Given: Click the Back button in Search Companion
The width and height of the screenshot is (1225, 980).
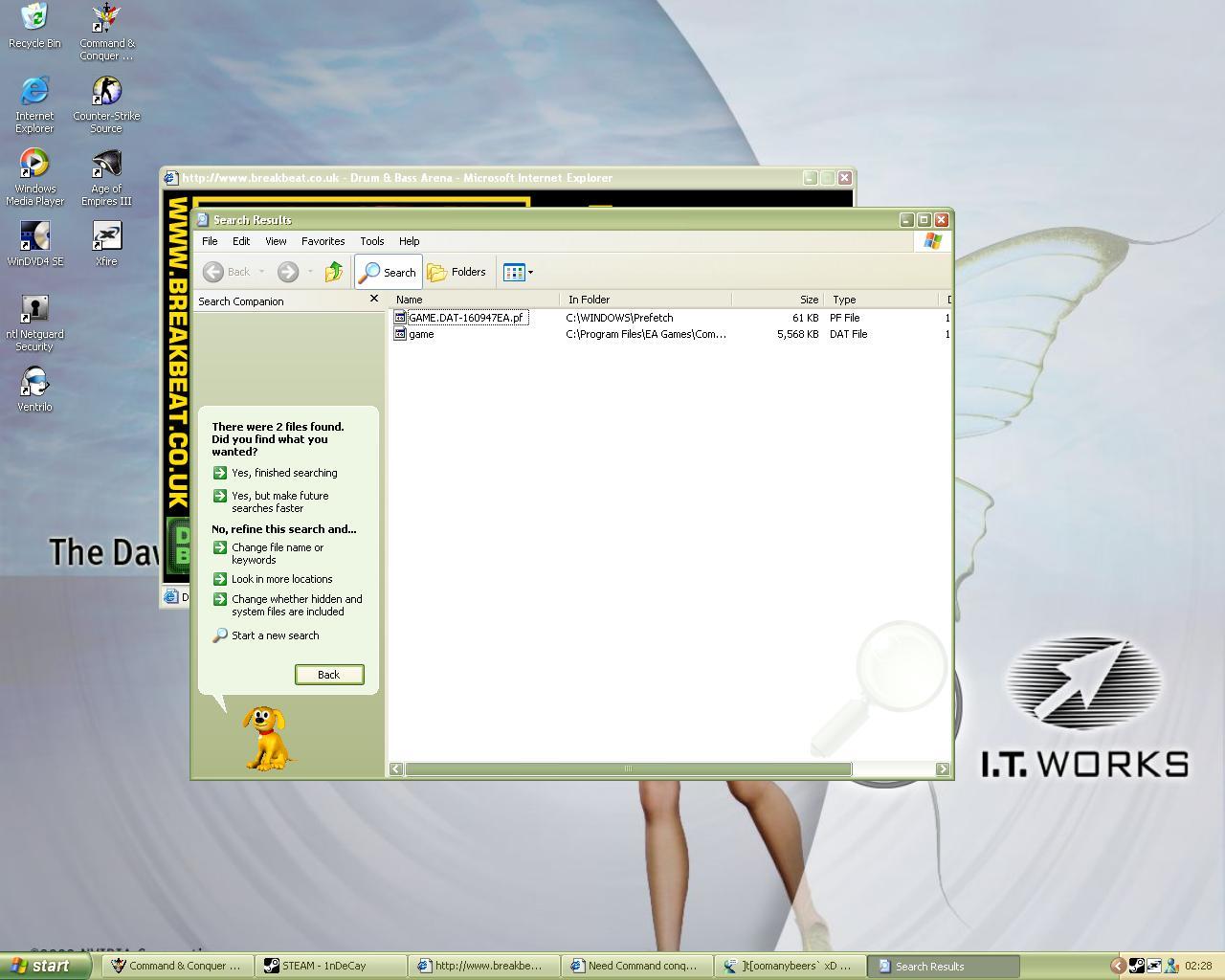Looking at the screenshot, I should (x=328, y=675).
